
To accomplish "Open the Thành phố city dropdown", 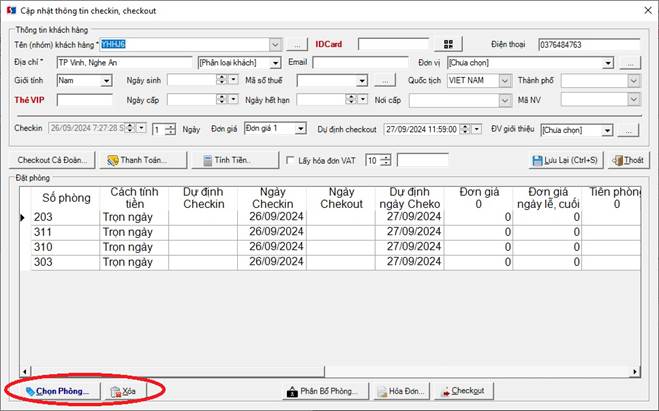I will coord(634,81).
